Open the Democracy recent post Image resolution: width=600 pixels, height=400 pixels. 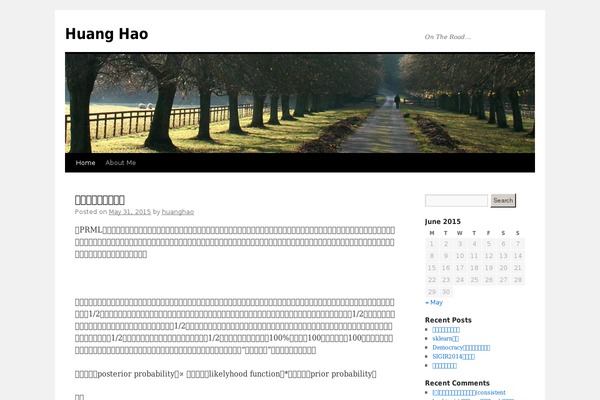pos(461,348)
